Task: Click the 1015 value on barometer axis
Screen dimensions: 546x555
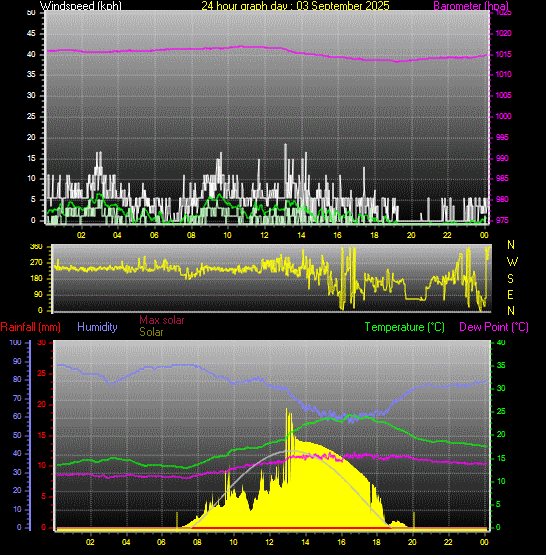Action: (x=504, y=54)
